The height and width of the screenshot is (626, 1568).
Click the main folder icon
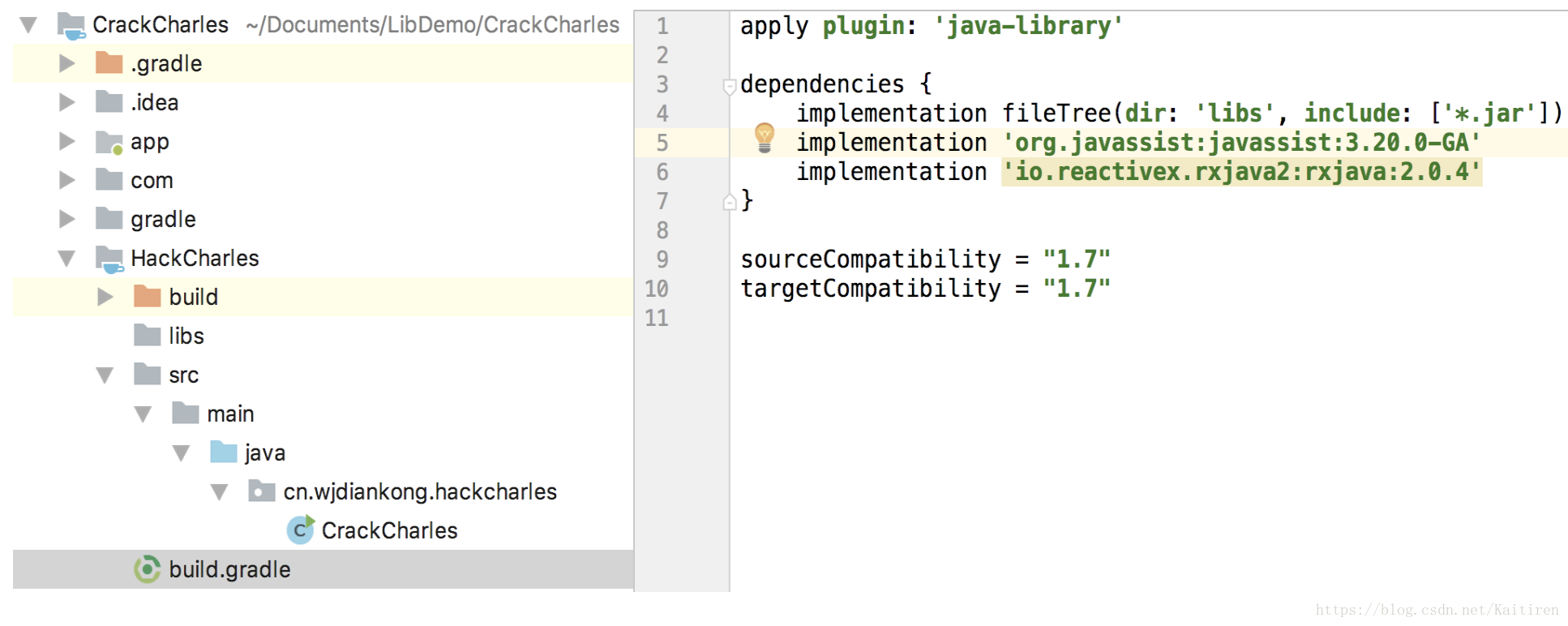tap(186, 413)
